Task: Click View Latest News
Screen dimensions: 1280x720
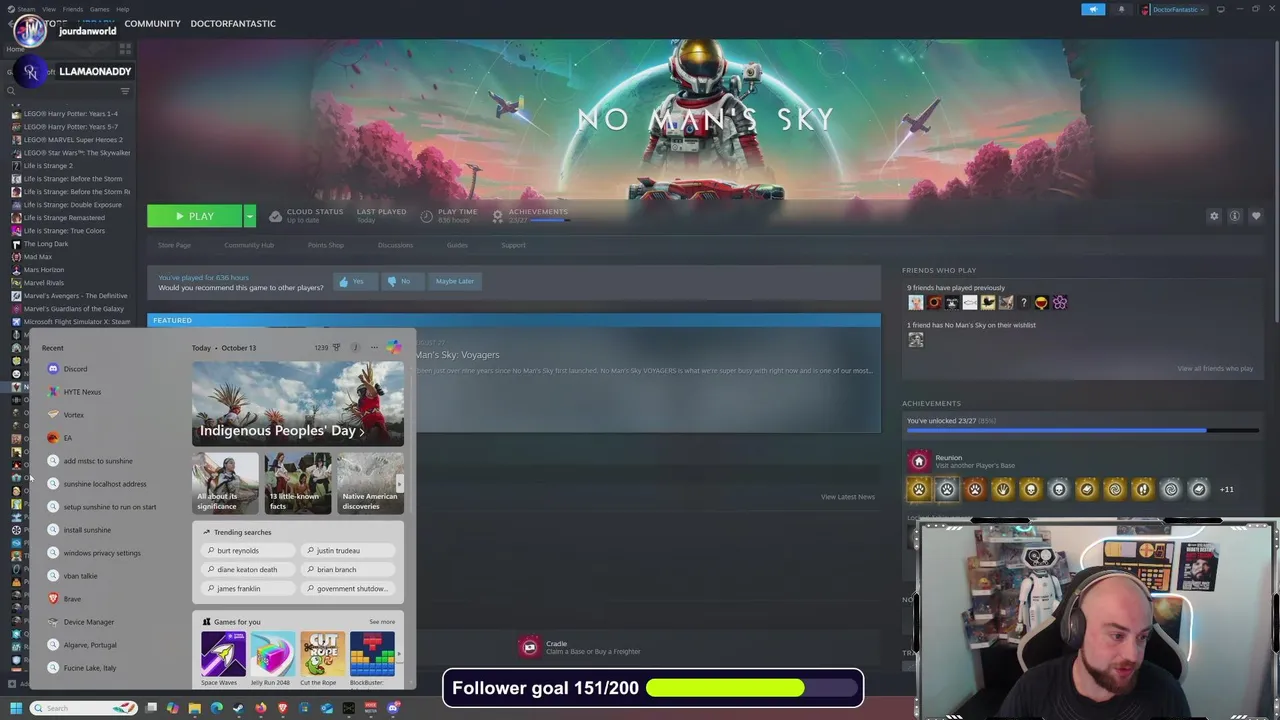Action: [x=848, y=496]
